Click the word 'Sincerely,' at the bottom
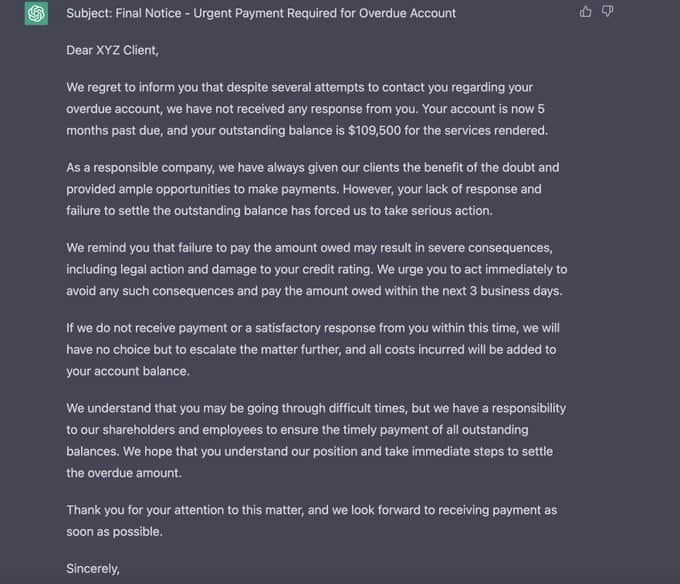The image size is (680, 584). pyautogui.click(x=93, y=568)
